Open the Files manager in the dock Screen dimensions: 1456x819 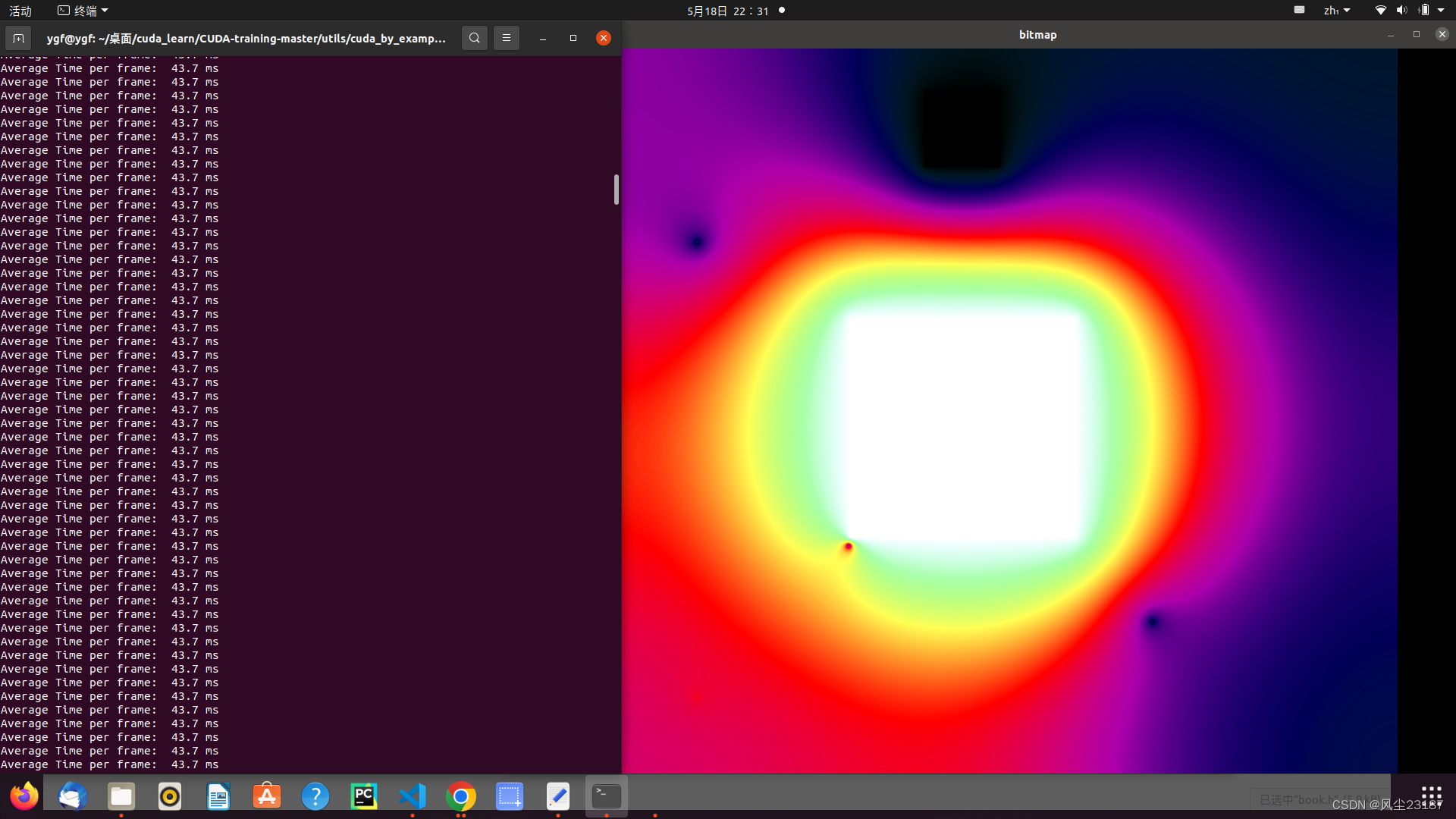tap(121, 796)
